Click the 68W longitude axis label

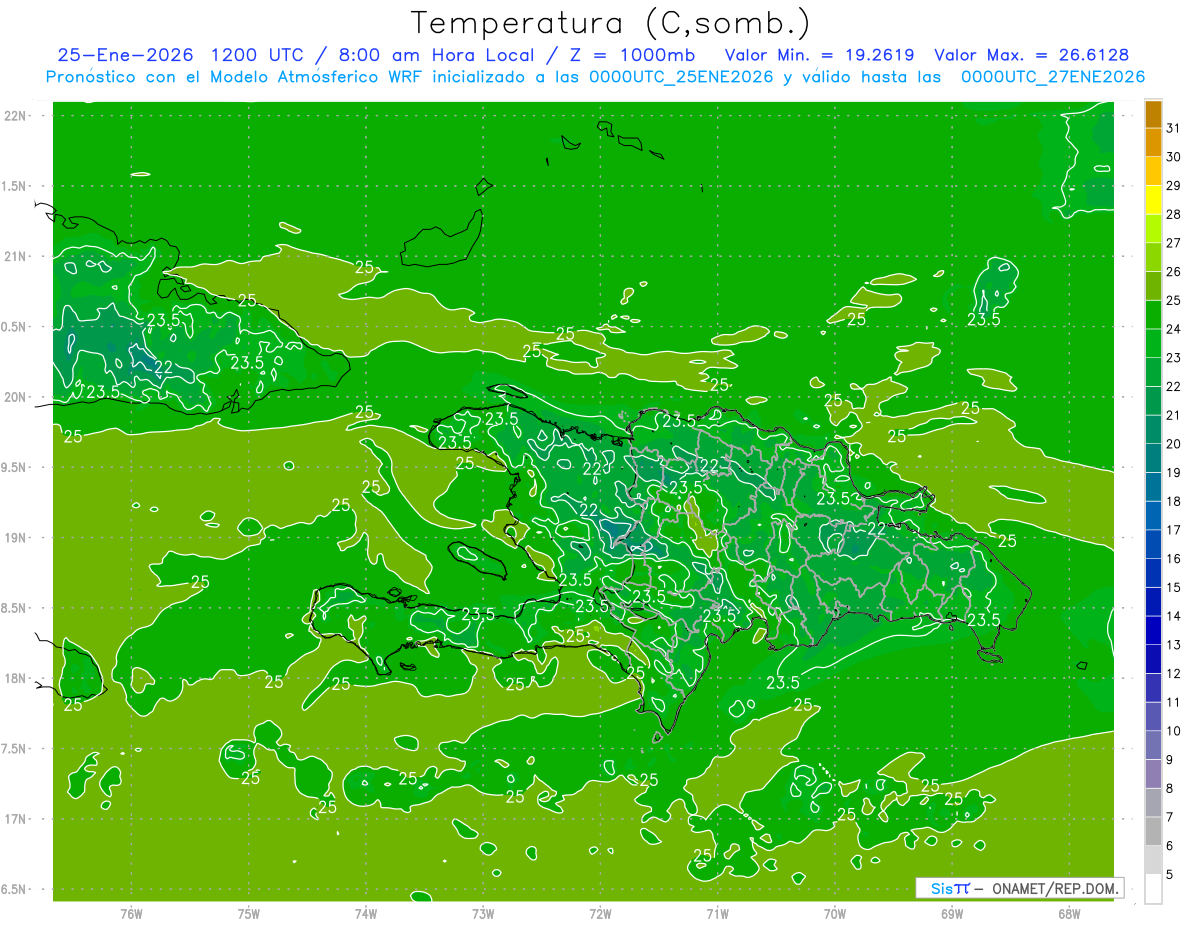coord(1069,913)
